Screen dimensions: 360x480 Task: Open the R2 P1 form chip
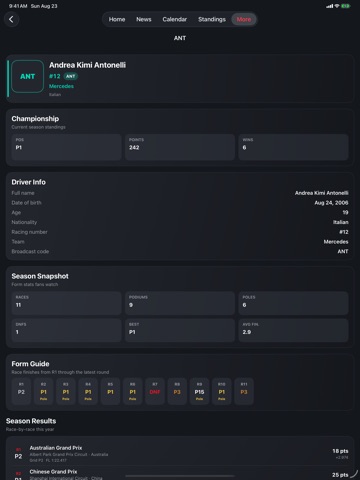44,391
